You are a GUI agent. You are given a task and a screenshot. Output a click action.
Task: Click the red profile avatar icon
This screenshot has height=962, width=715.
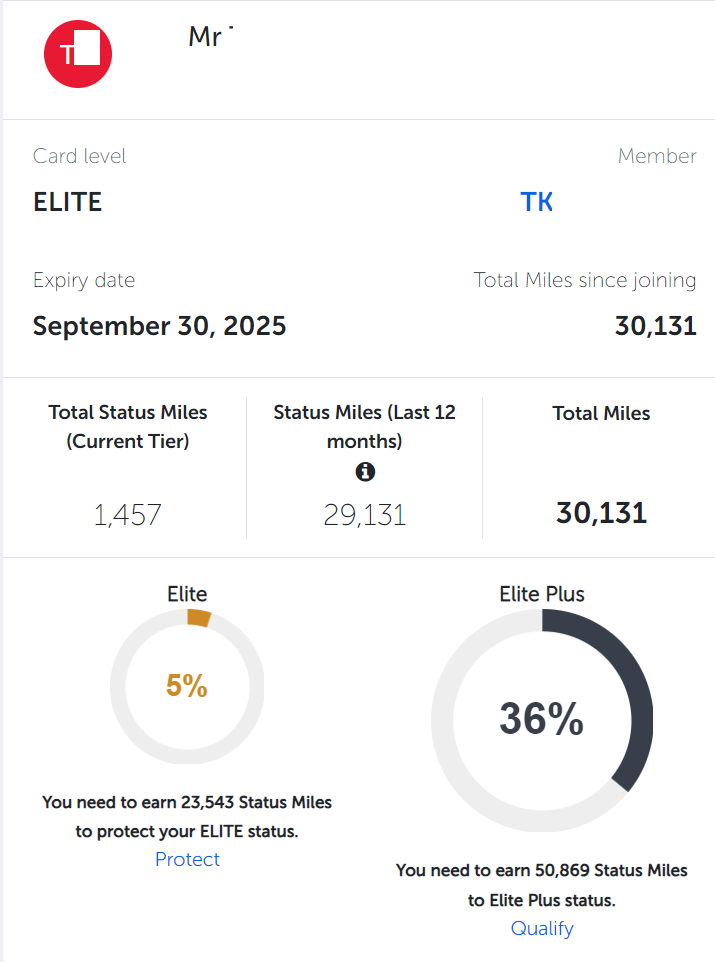tap(78, 54)
